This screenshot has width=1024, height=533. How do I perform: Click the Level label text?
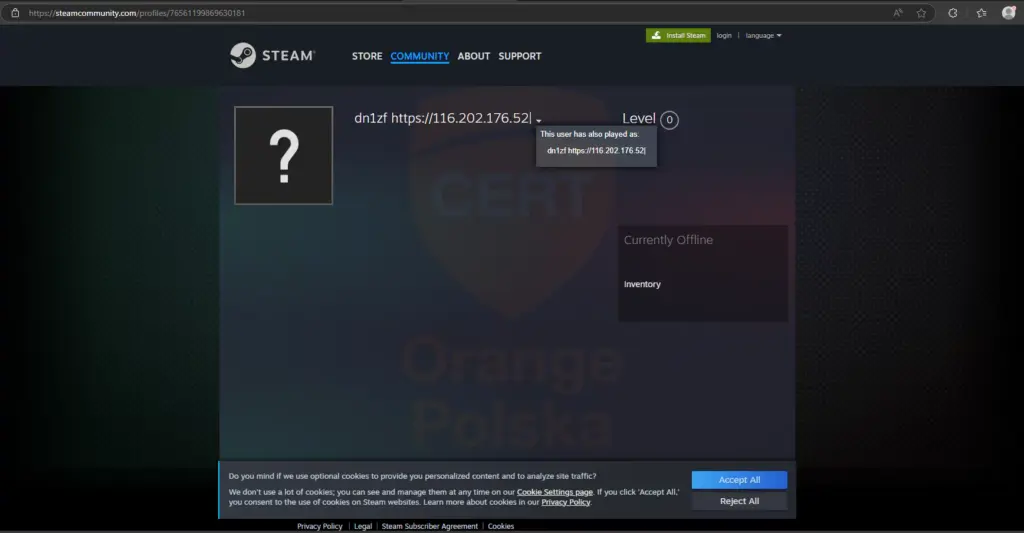pyautogui.click(x=639, y=118)
